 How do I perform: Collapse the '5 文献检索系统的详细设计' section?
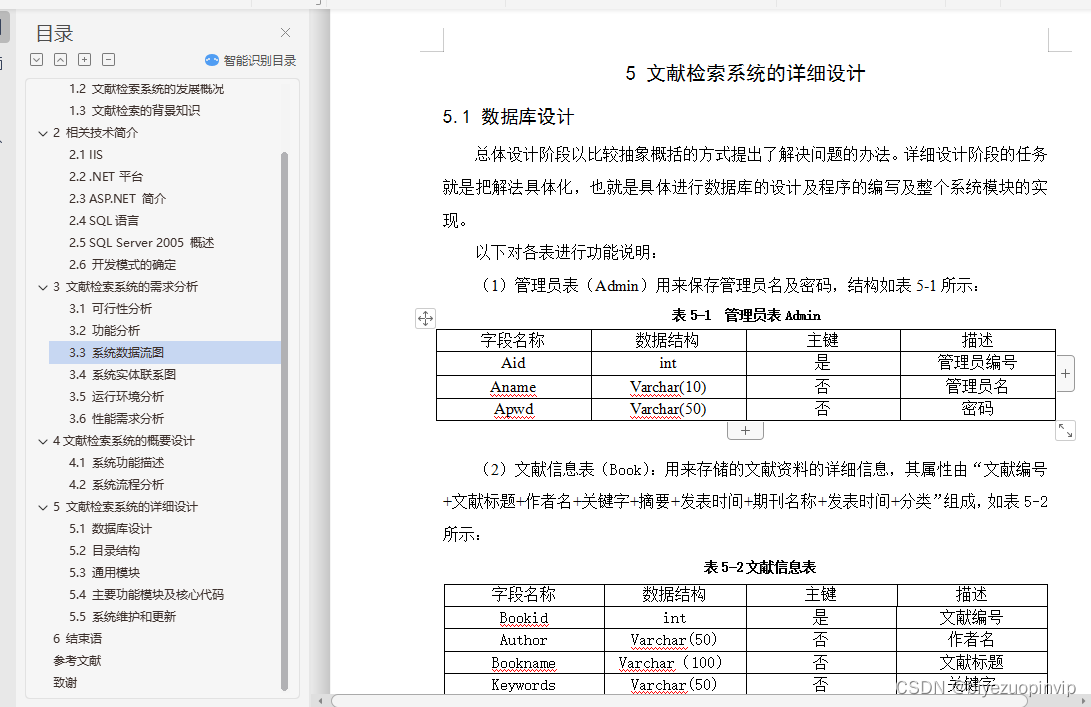pos(43,507)
